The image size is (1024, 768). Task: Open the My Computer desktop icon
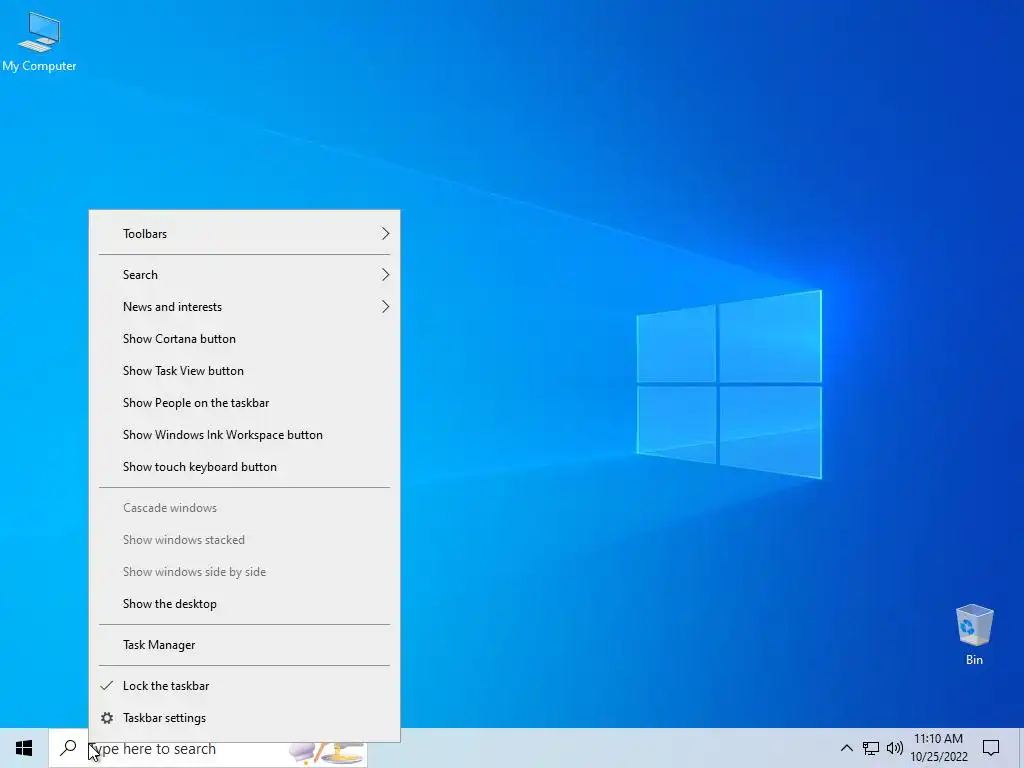click(x=39, y=42)
